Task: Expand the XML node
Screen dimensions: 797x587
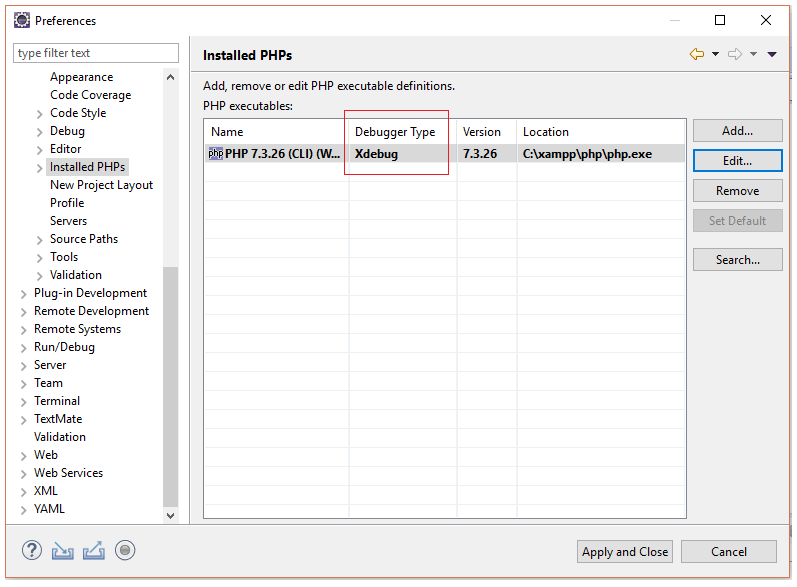Action: (23, 492)
